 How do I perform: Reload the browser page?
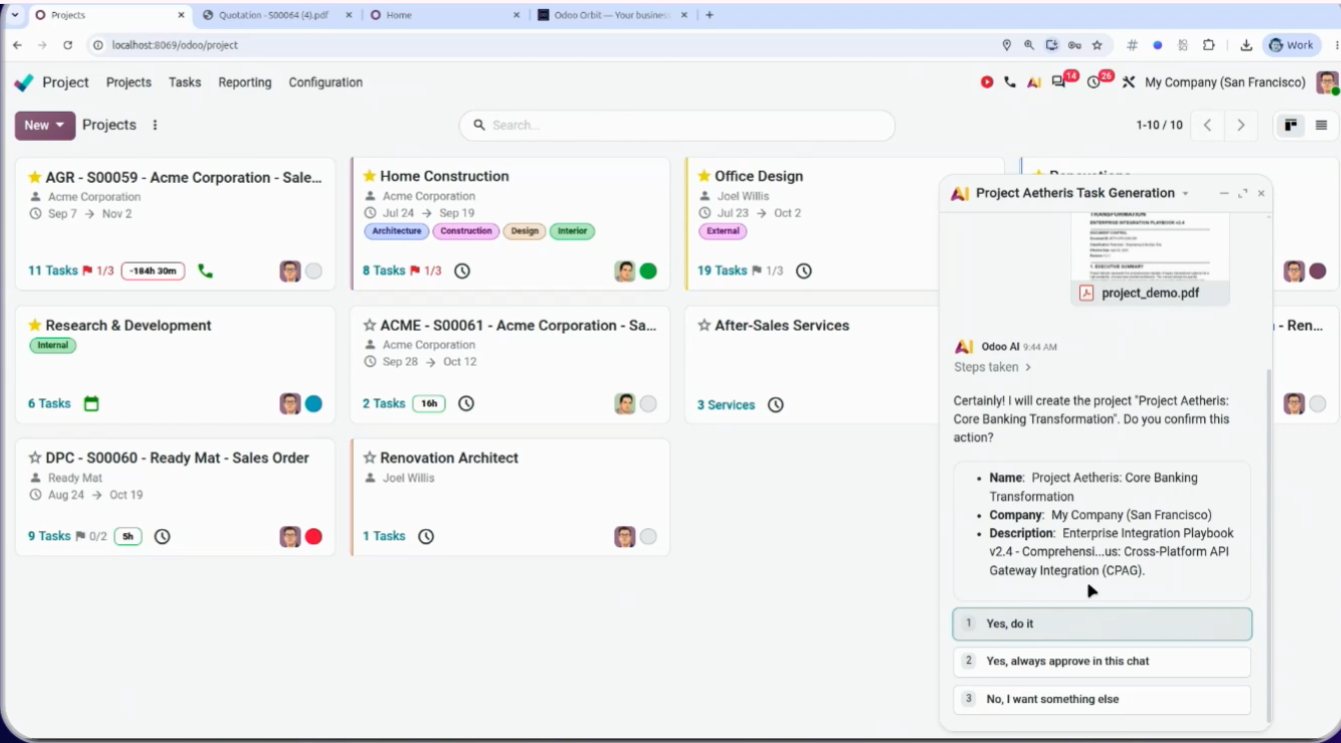[68, 45]
